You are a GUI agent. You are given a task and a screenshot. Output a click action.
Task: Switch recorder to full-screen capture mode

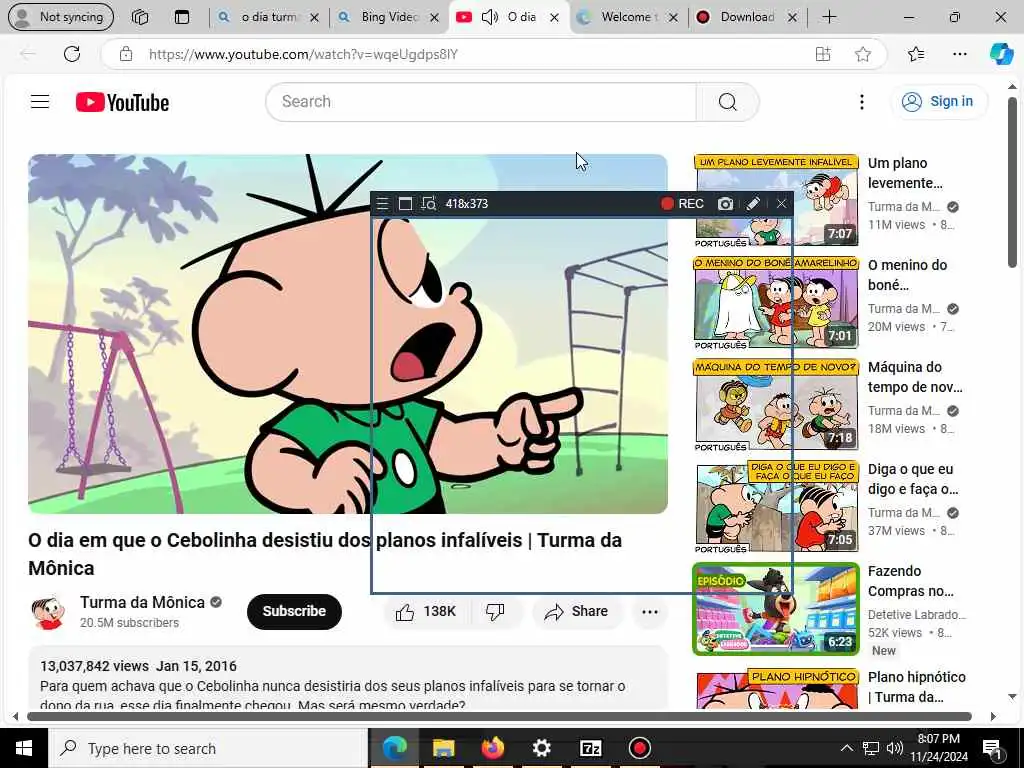pos(405,204)
